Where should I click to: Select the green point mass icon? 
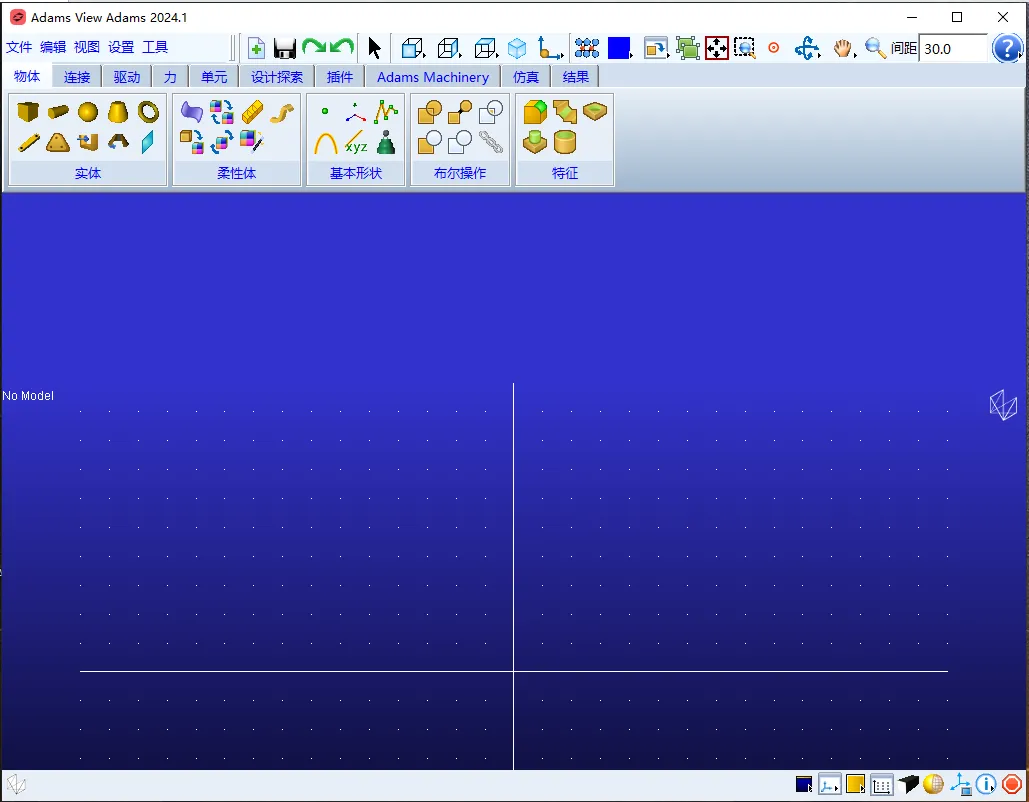point(386,142)
